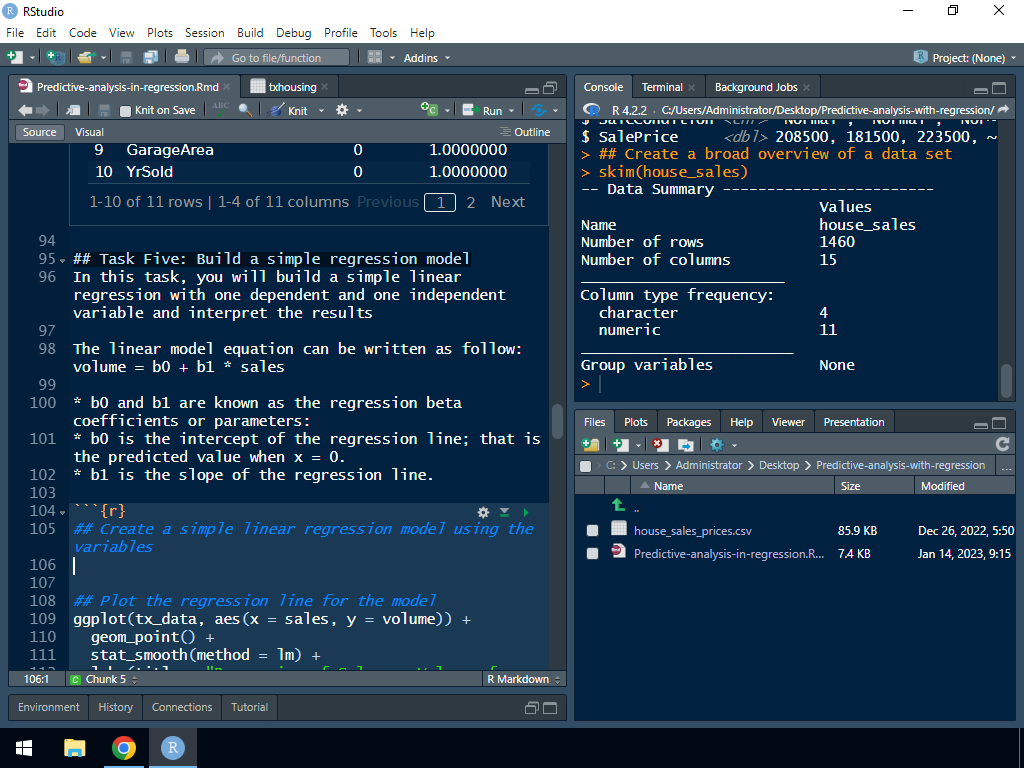Open the Session menu

[x=204, y=33]
